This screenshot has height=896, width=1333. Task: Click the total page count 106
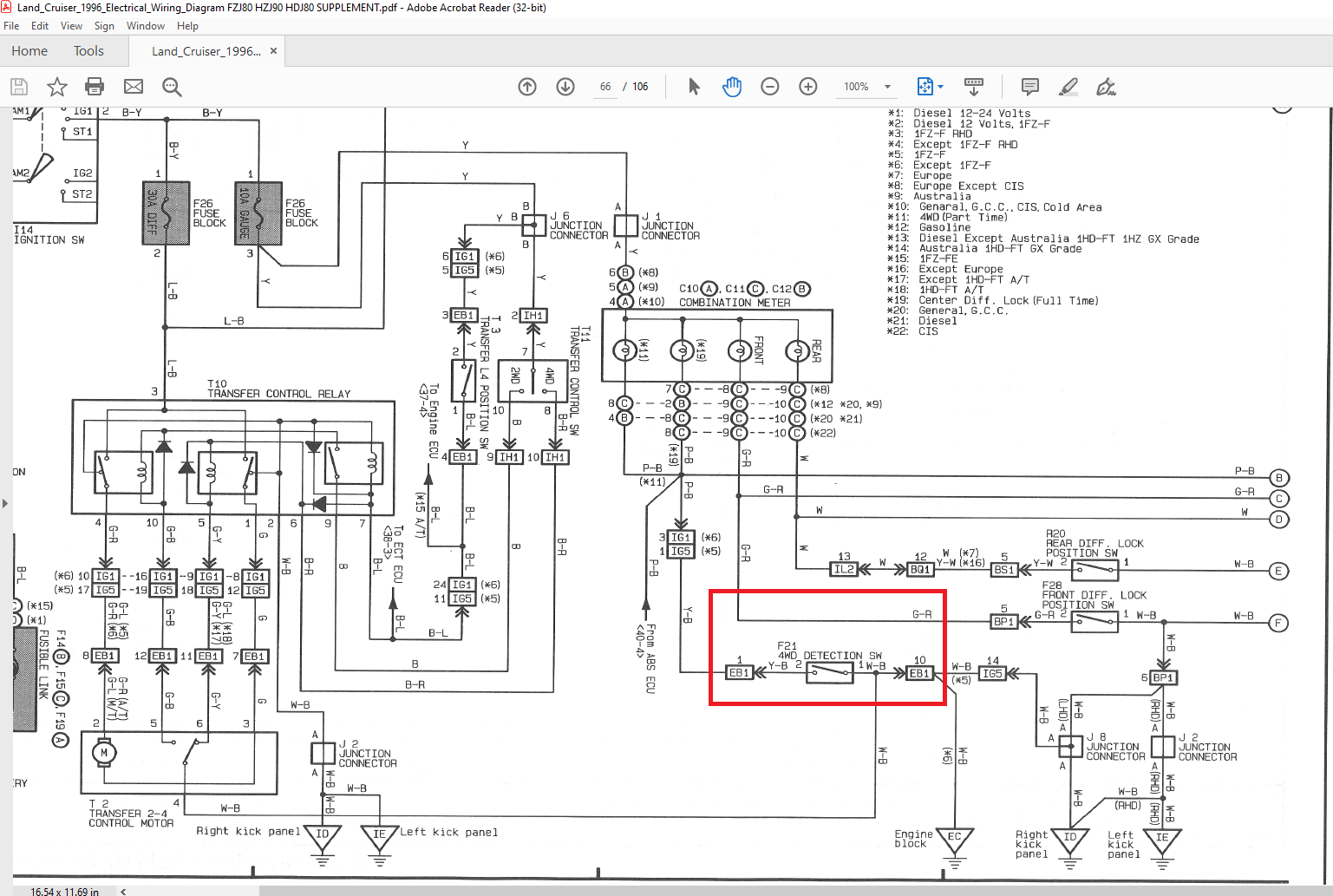click(x=640, y=87)
